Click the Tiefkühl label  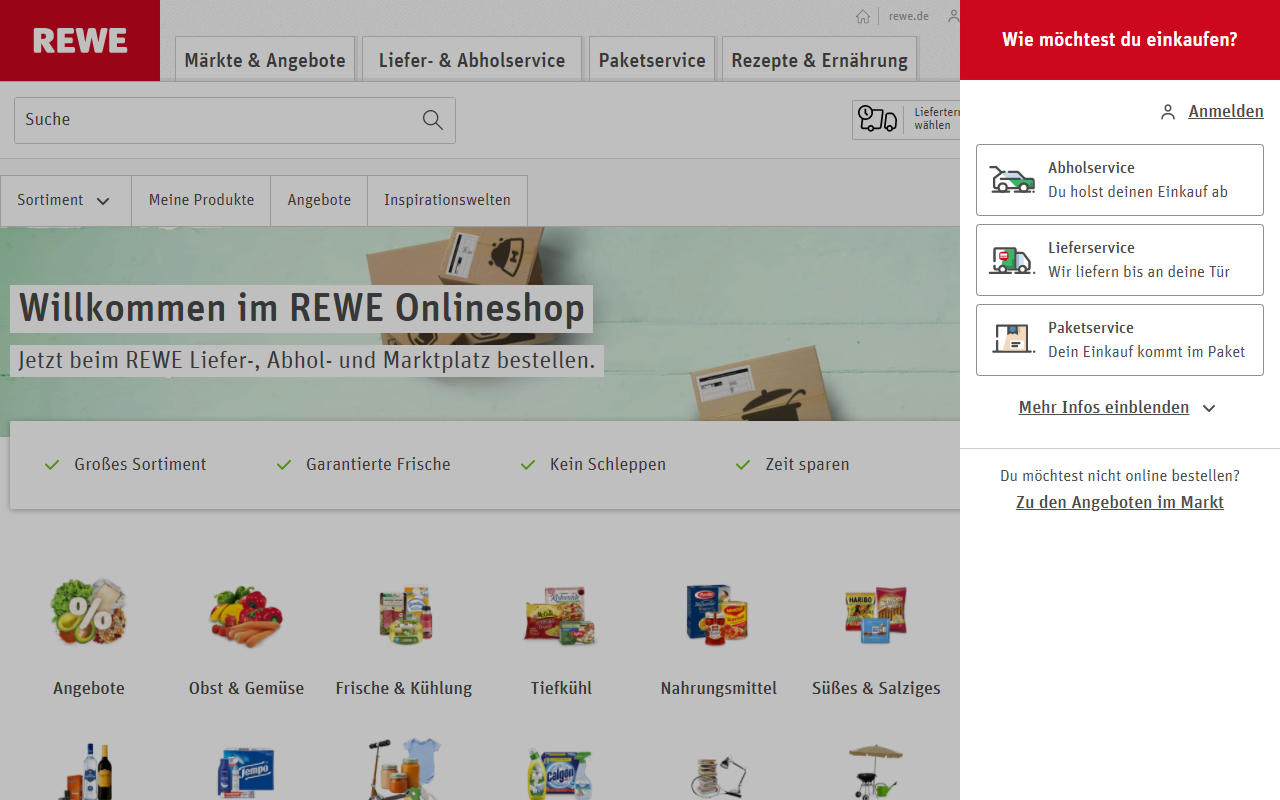coord(561,688)
